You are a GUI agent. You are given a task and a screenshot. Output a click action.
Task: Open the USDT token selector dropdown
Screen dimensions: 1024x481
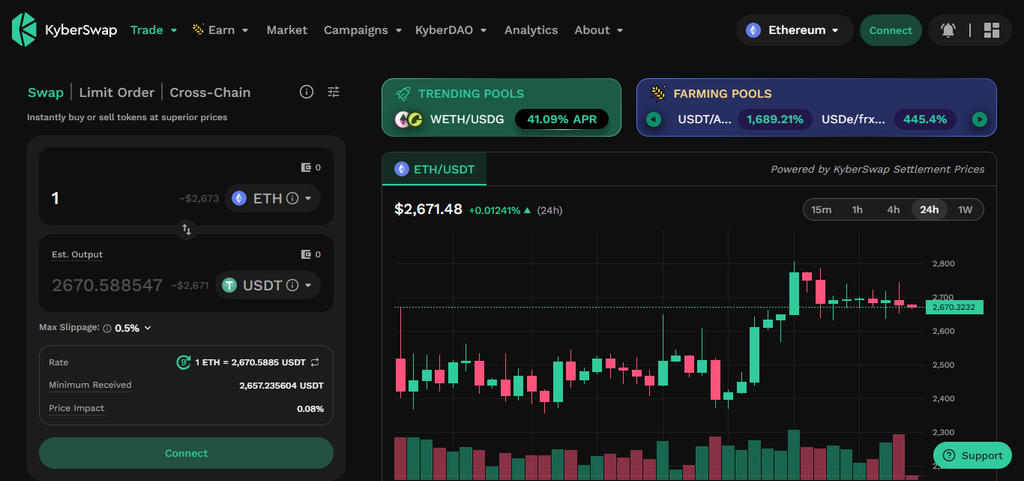[x=268, y=285]
